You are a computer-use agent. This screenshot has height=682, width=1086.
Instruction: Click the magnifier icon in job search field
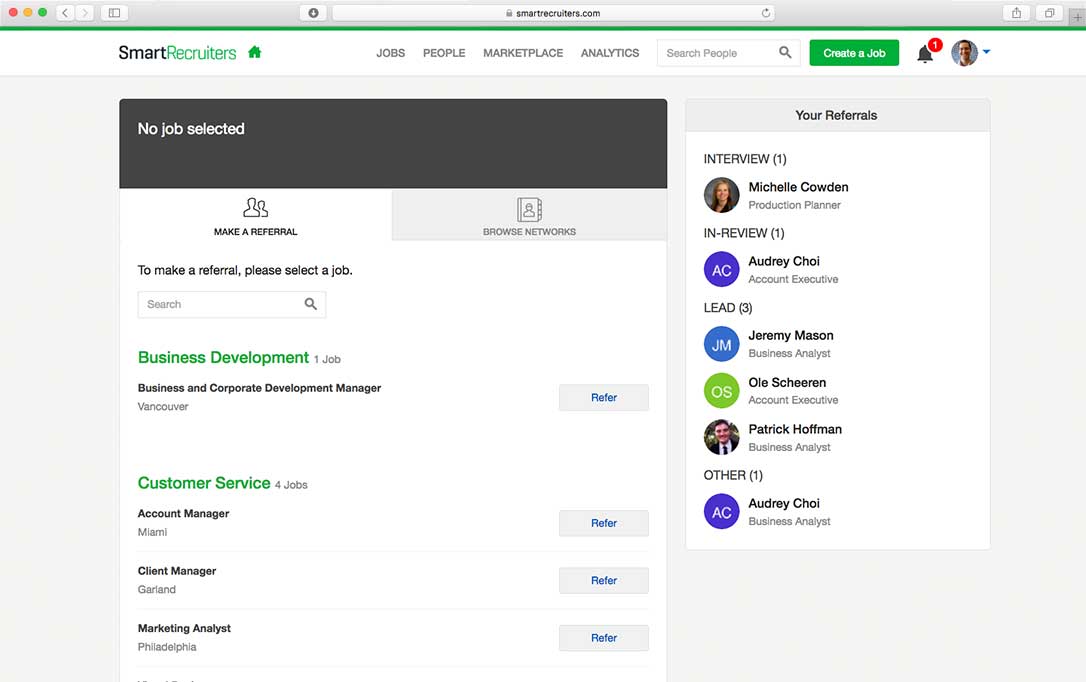[x=310, y=304]
